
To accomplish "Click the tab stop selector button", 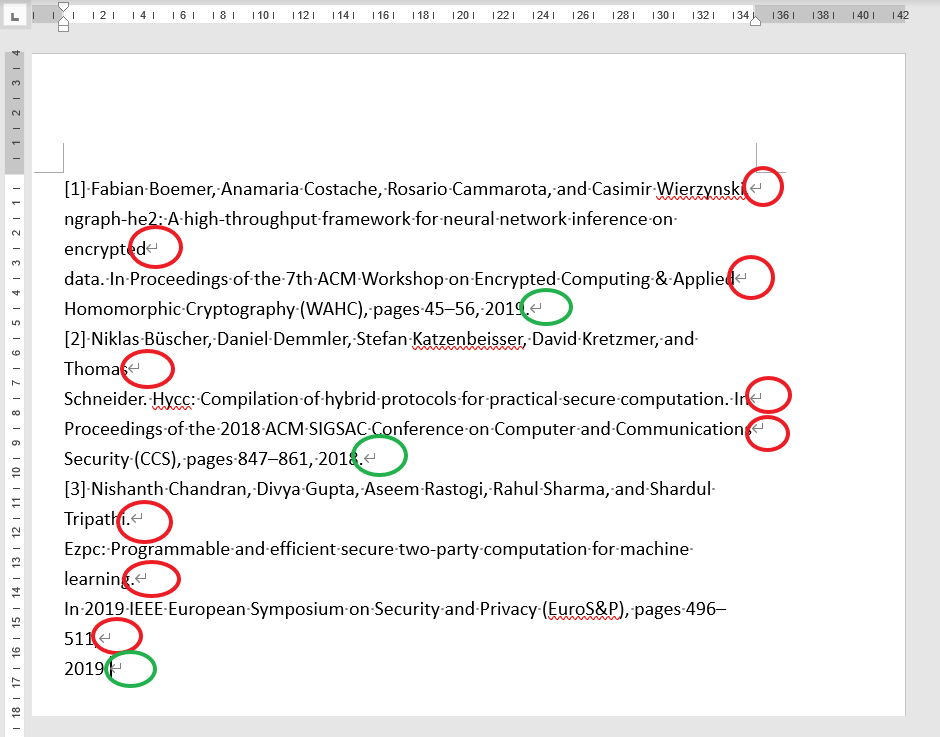I will pyautogui.click(x=14, y=16).
